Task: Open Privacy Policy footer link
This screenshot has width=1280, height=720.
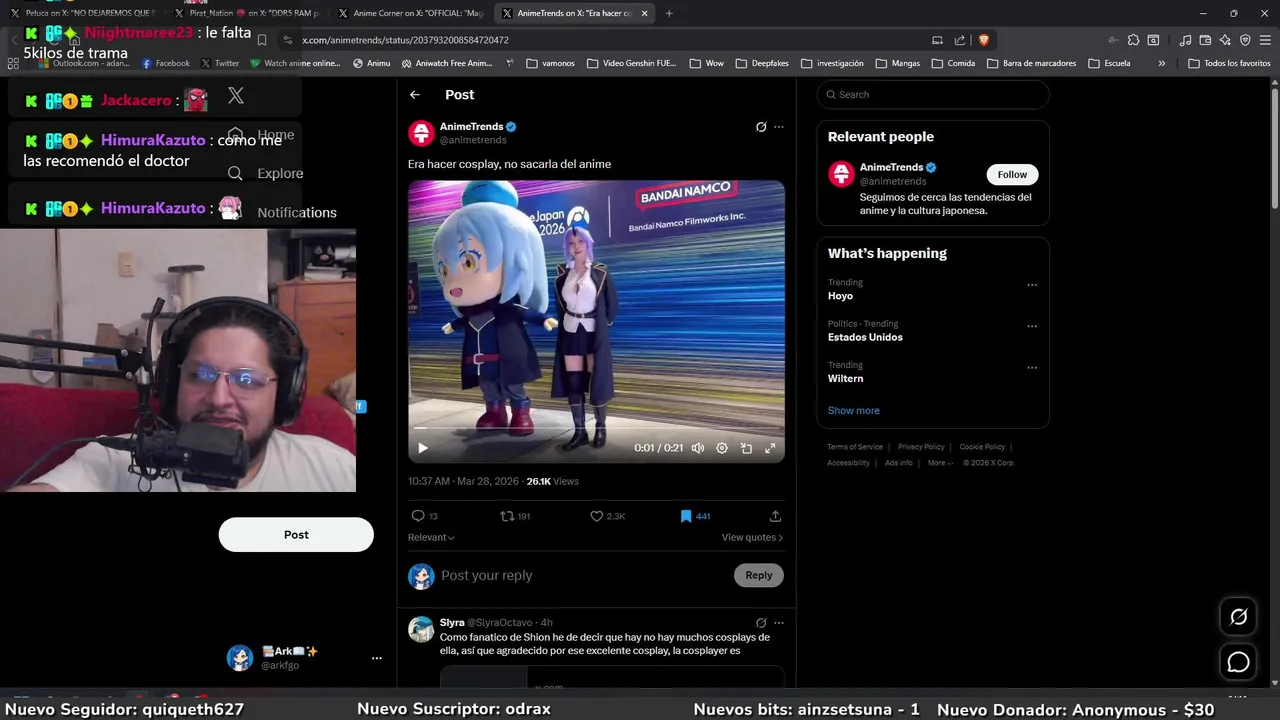Action: click(x=921, y=447)
